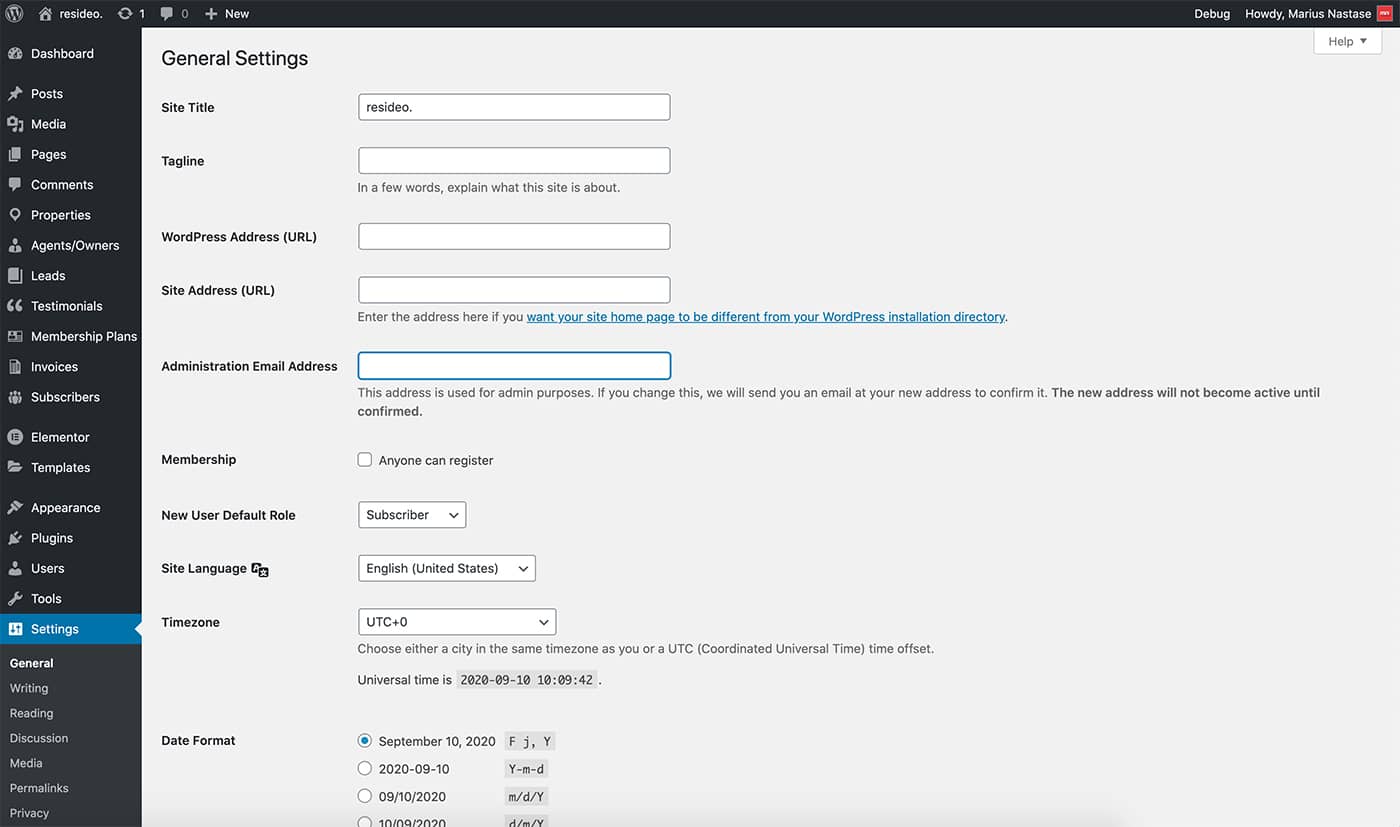Open the Timezone UTC+0 dropdown

[456, 622]
